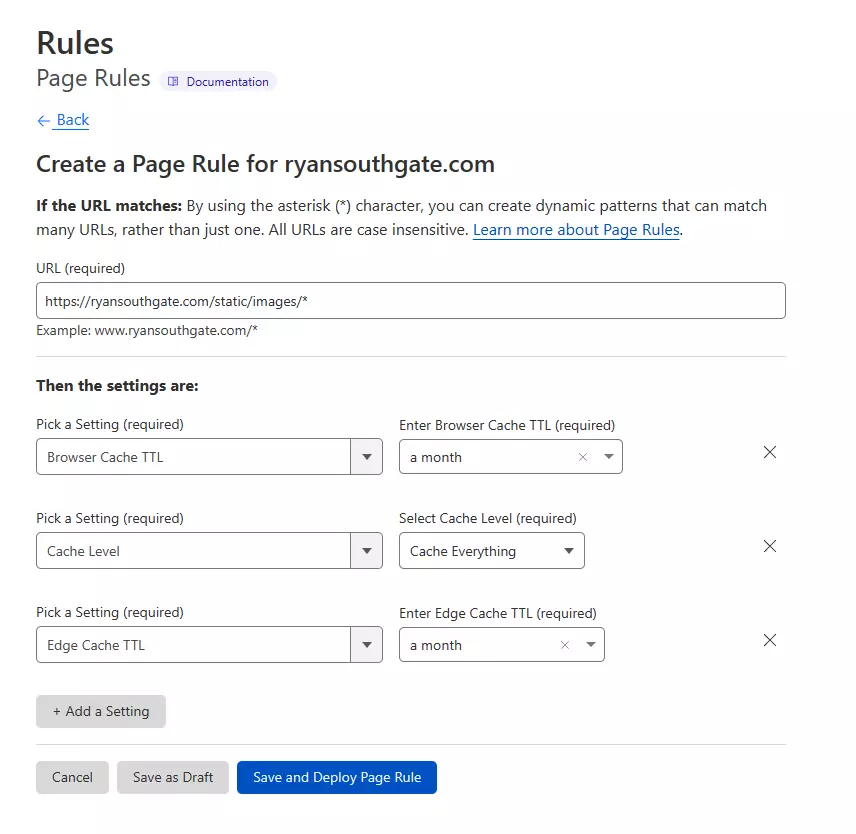The width and height of the screenshot is (856, 834).
Task: Open the 'Enter Browser Cache TTL' dropdown
Action: [606, 456]
